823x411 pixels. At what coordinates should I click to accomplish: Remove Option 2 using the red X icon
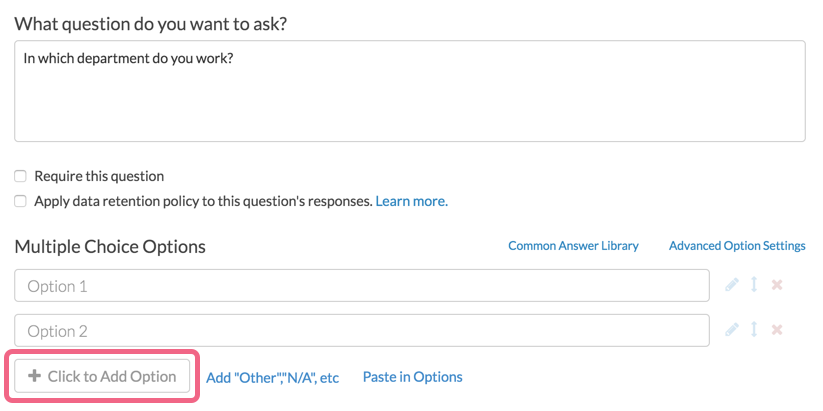pyautogui.click(x=777, y=330)
